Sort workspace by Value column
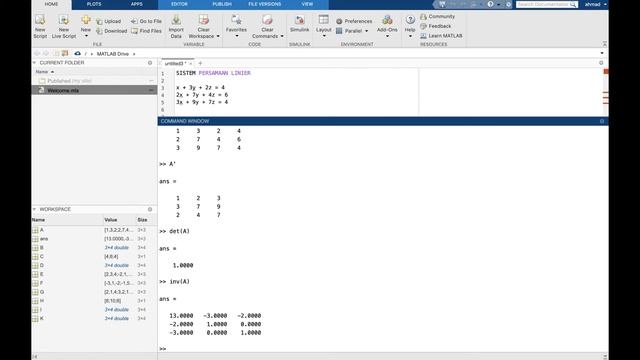The width and height of the screenshot is (640, 360). pos(111,220)
